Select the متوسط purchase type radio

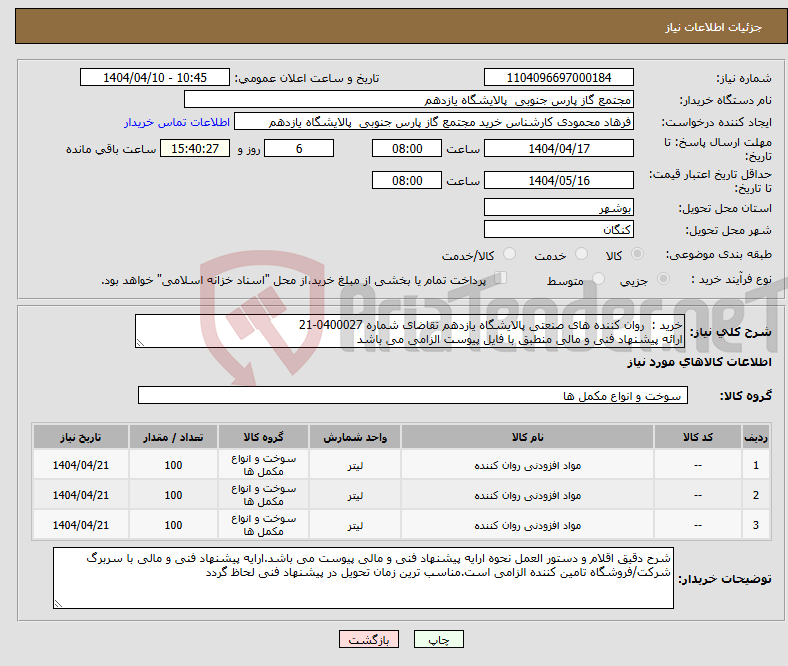click(x=598, y=278)
